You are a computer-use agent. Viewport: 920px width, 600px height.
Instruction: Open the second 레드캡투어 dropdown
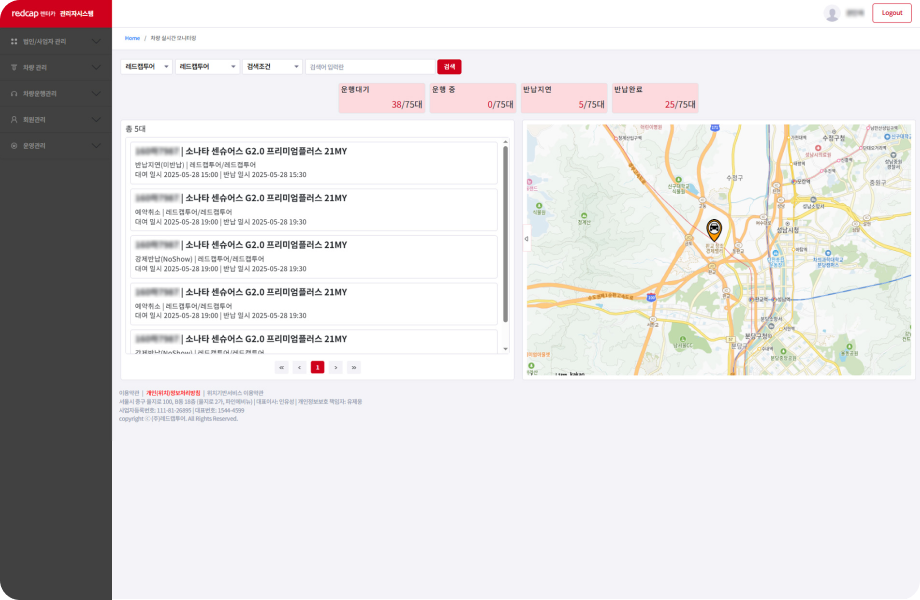point(207,67)
